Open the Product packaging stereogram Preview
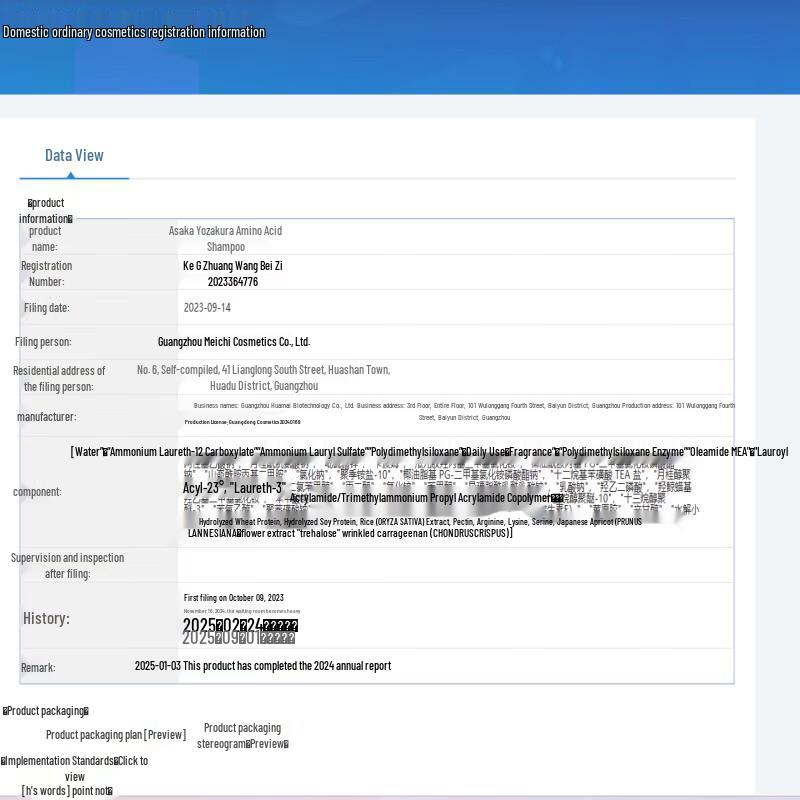The image size is (800, 800). tap(242, 736)
